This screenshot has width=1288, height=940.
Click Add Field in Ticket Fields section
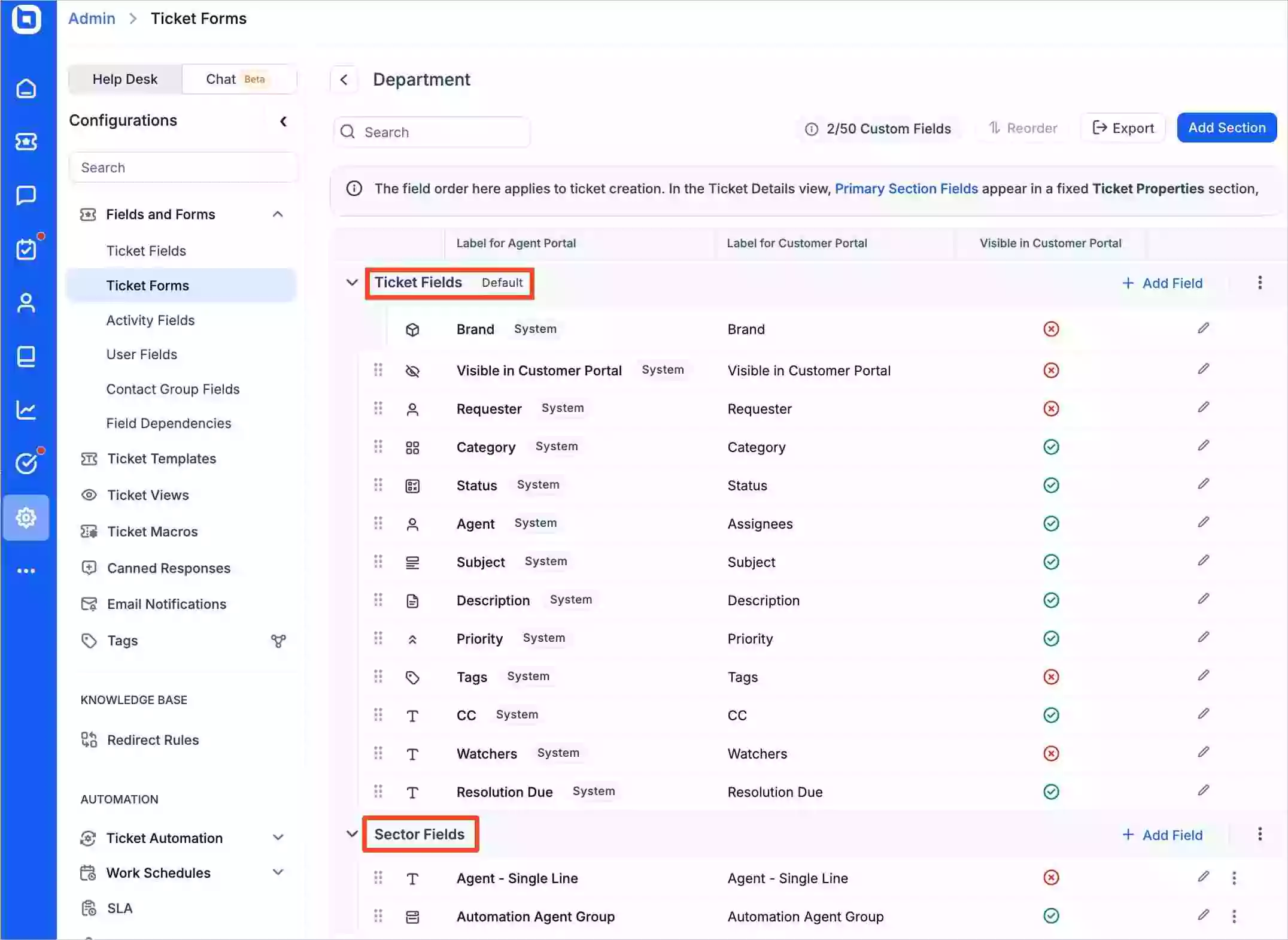1162,283
